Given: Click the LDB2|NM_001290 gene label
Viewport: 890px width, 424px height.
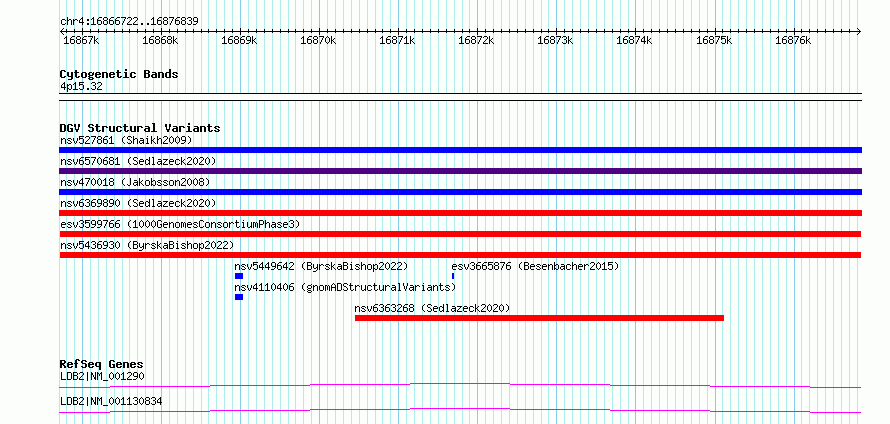Looking at the screenshot, I should coord(103,376).
